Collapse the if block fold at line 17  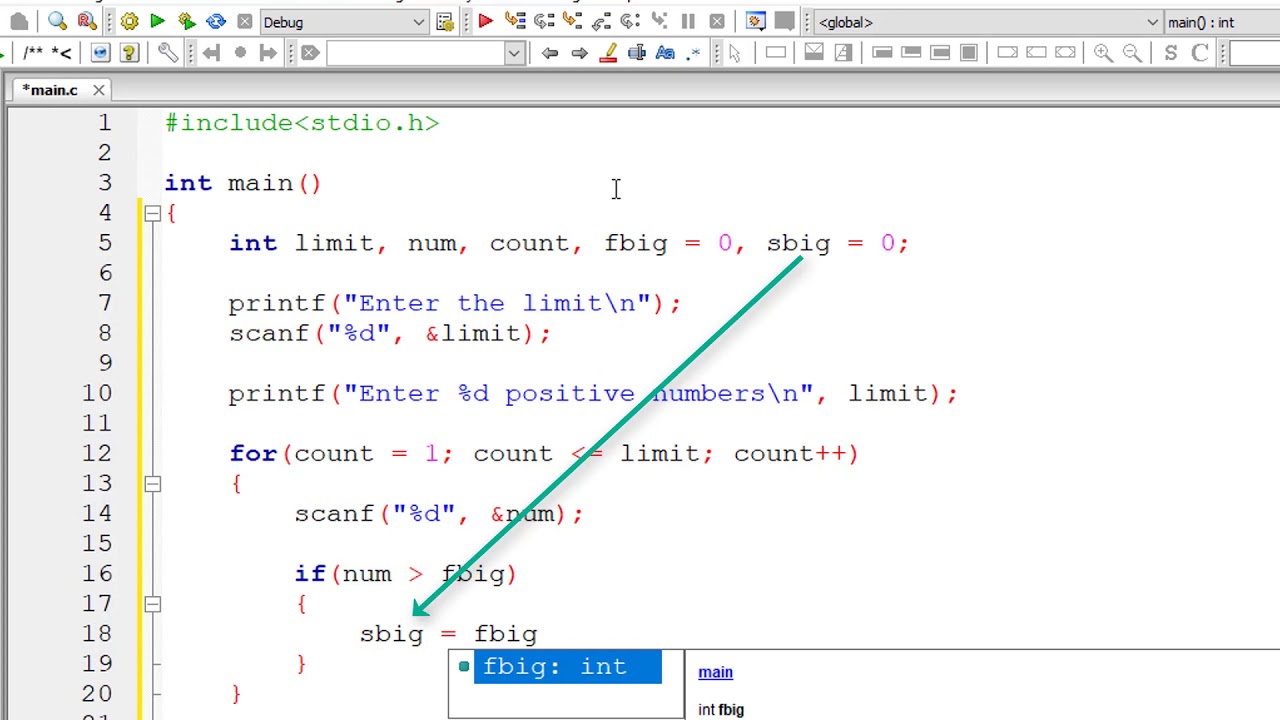[152, 603]
